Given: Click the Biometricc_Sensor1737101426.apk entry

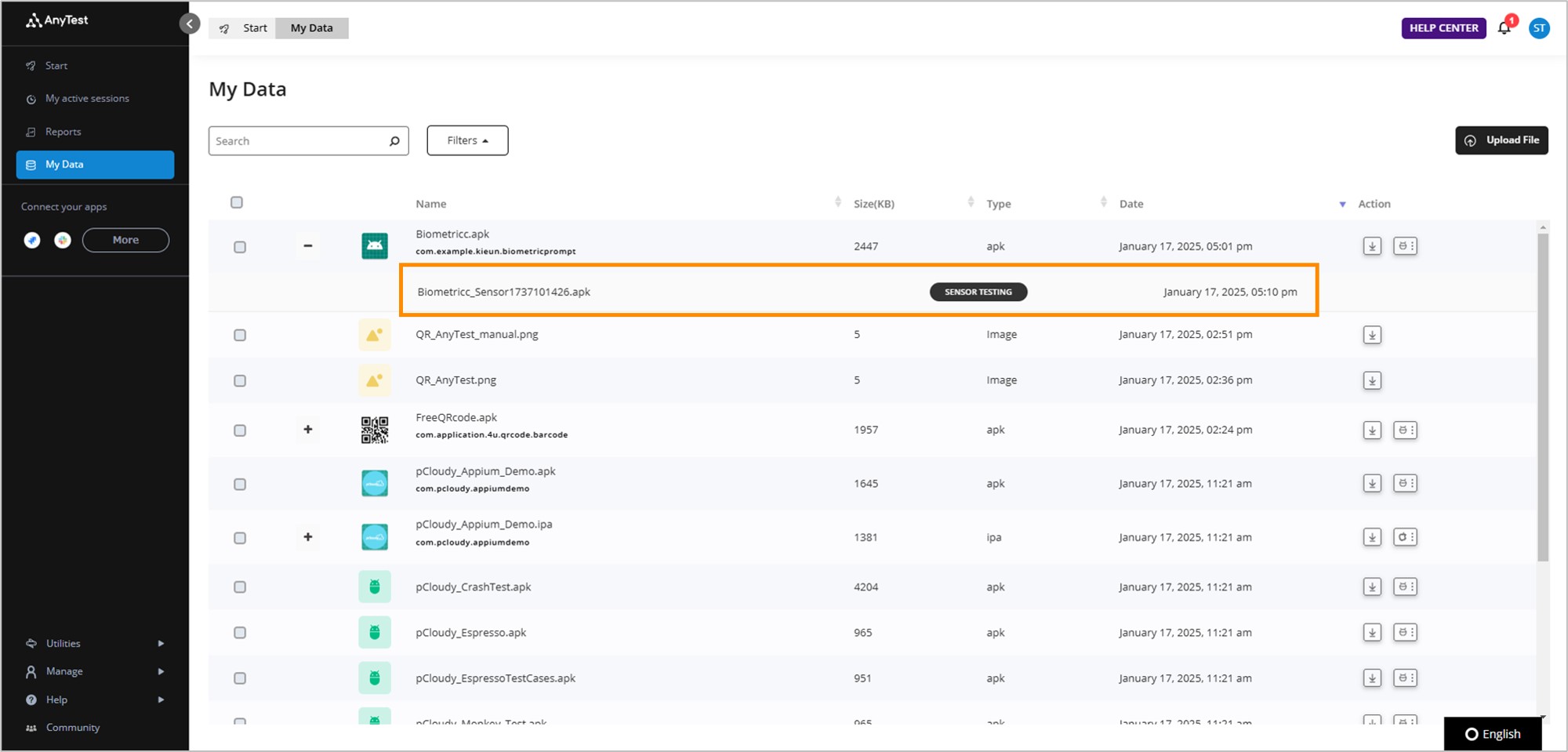Looking at the screenshot, I should point(503,292).
